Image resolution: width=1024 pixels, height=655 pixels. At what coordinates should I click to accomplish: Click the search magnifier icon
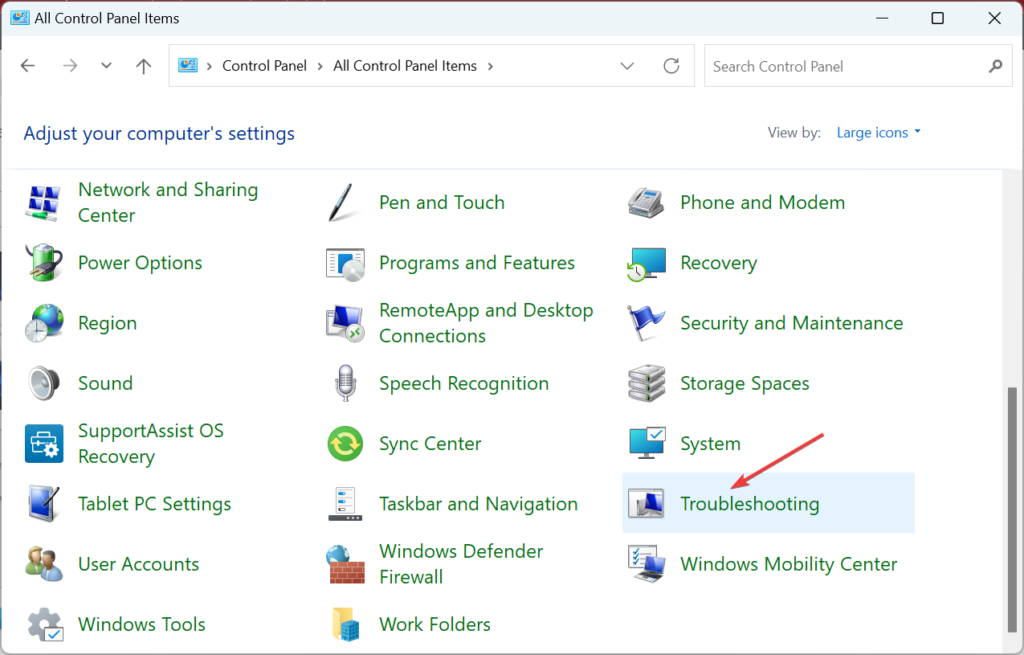click(x=995, y=66)
